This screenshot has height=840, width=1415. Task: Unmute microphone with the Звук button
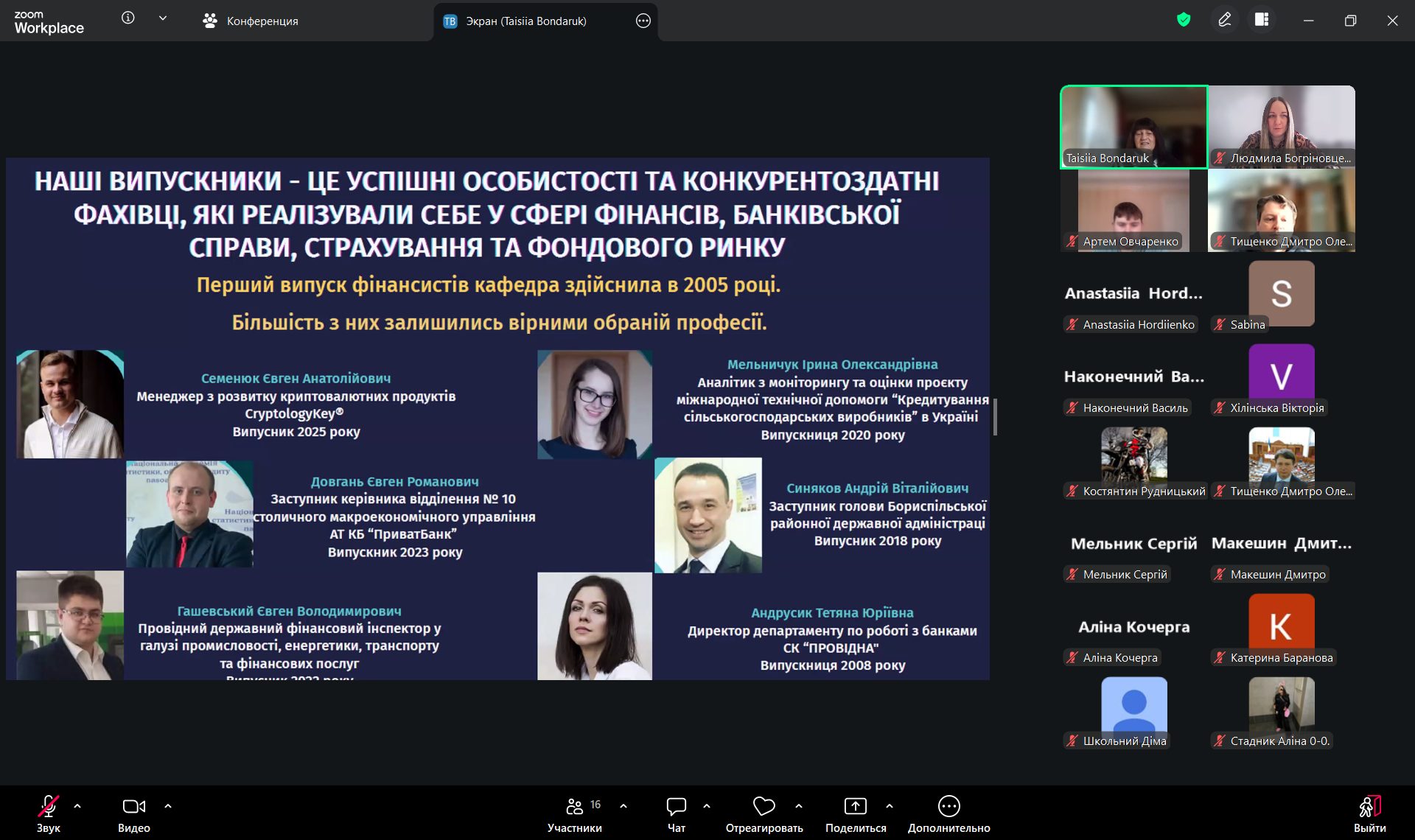[x=49, y=813]
